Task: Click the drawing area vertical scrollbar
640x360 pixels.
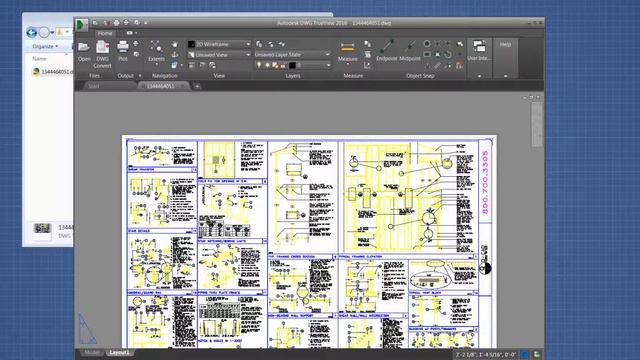Action: pos(537,124)
